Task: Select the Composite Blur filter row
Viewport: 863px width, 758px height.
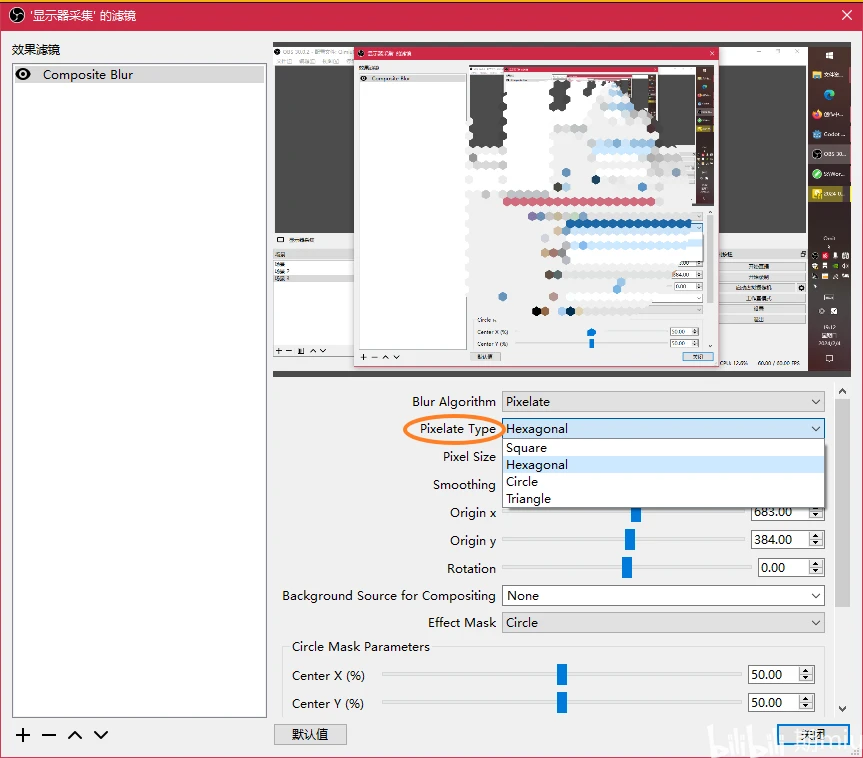Action: coord(139,74)
